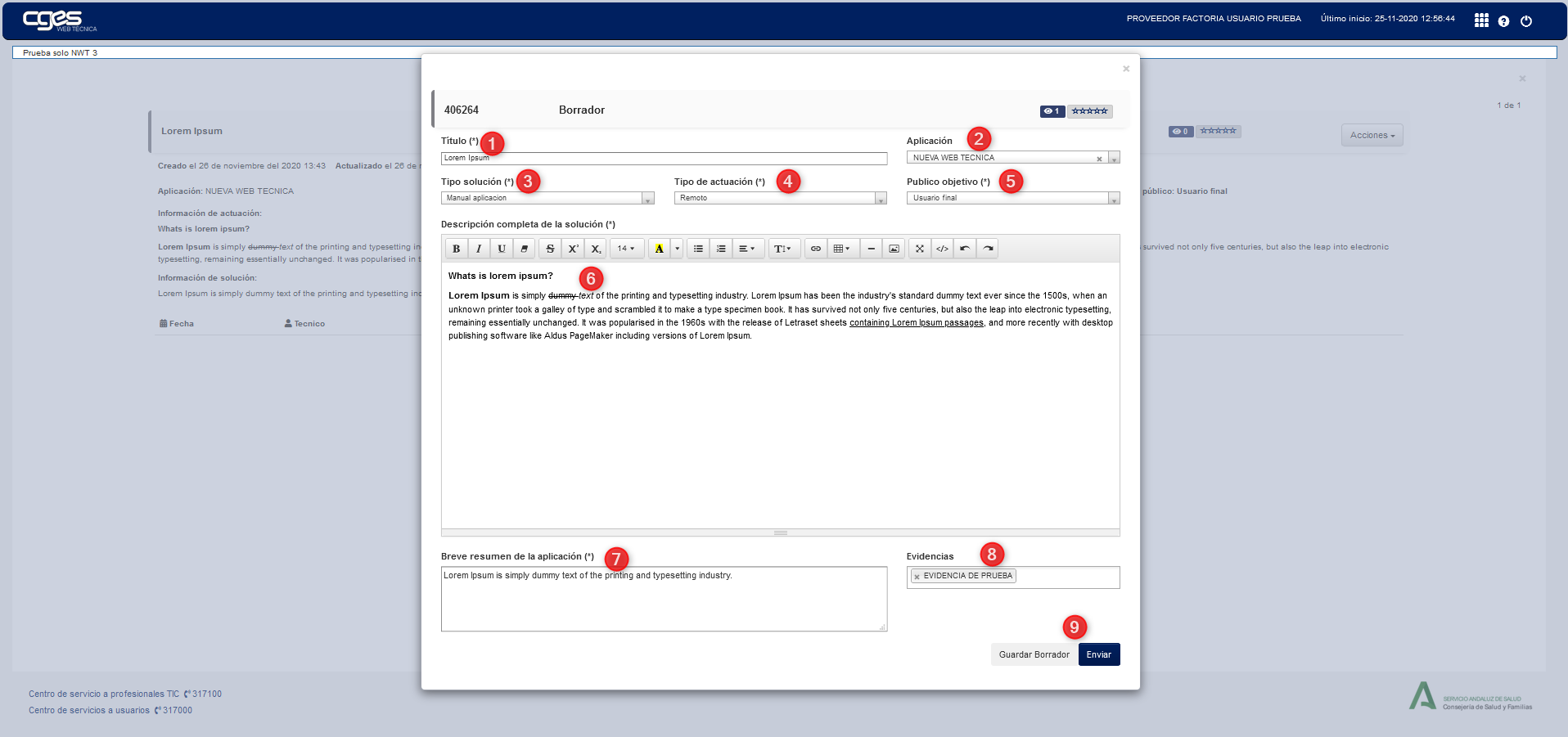This screenshot has width=1568, height=737.
Task: Remove the EVIDENCIA DE PRUEBA tag
Action: pyautogui.click(x=917, y=577)
